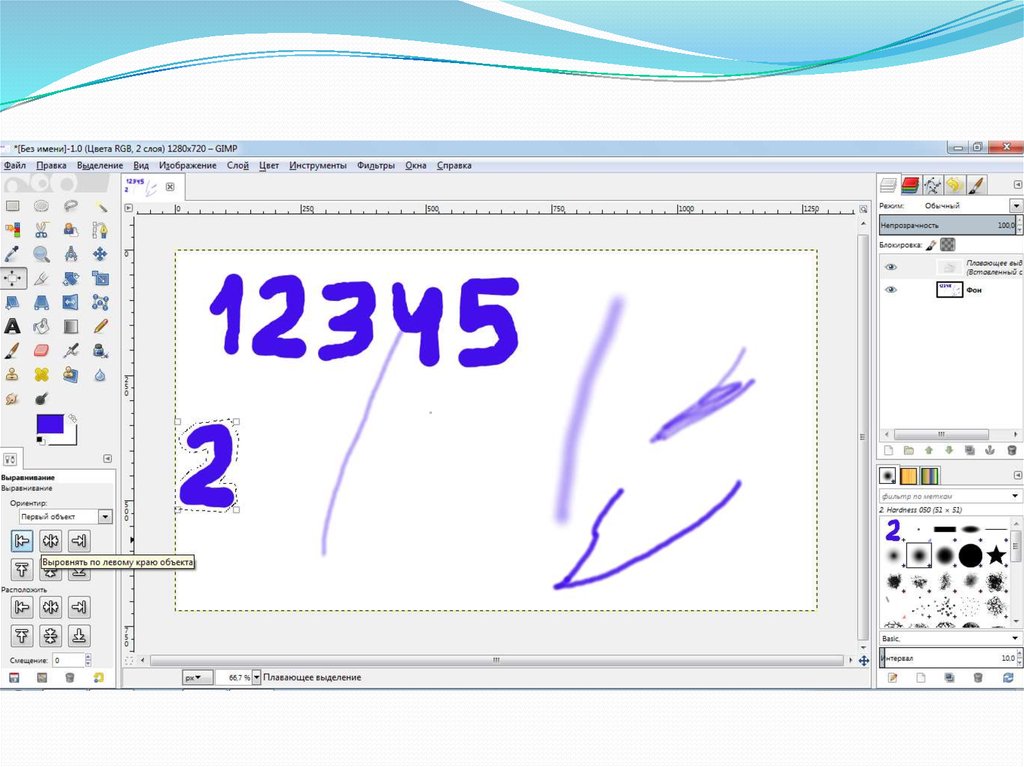Create a new layer in the layers panel

tap(888, 450)
